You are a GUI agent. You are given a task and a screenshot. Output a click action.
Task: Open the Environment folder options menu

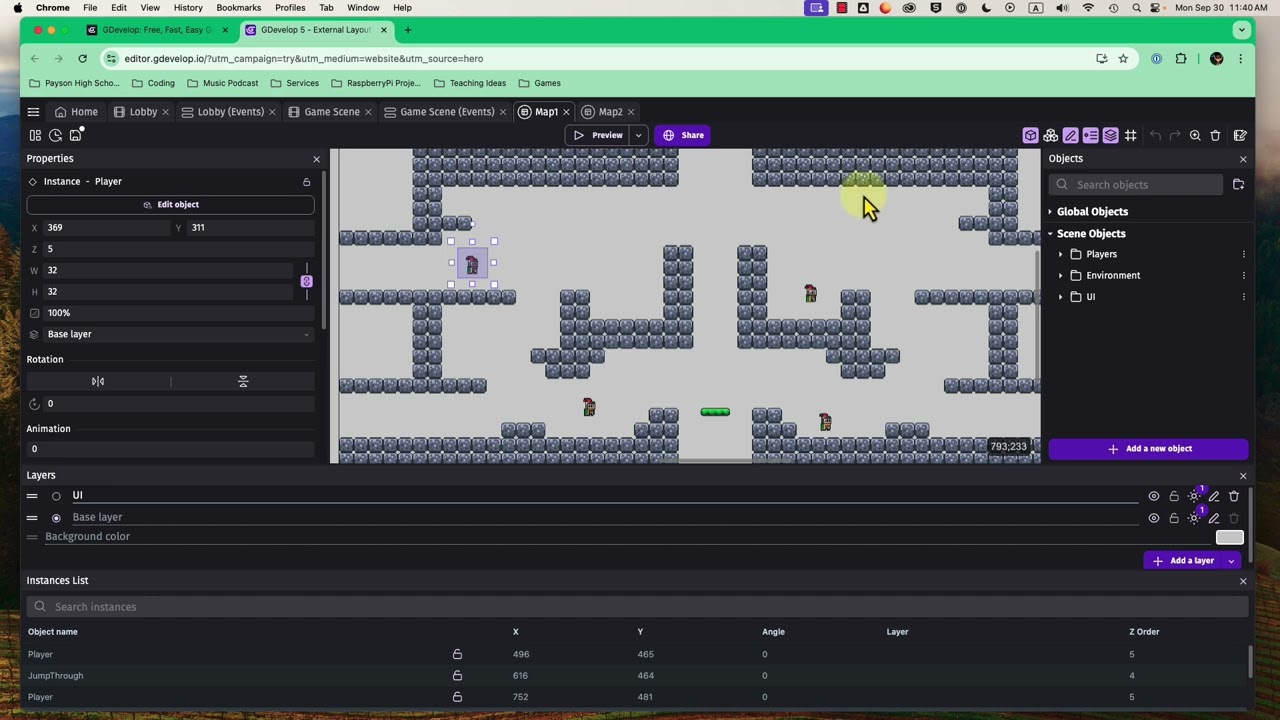tap(1244, 276)
